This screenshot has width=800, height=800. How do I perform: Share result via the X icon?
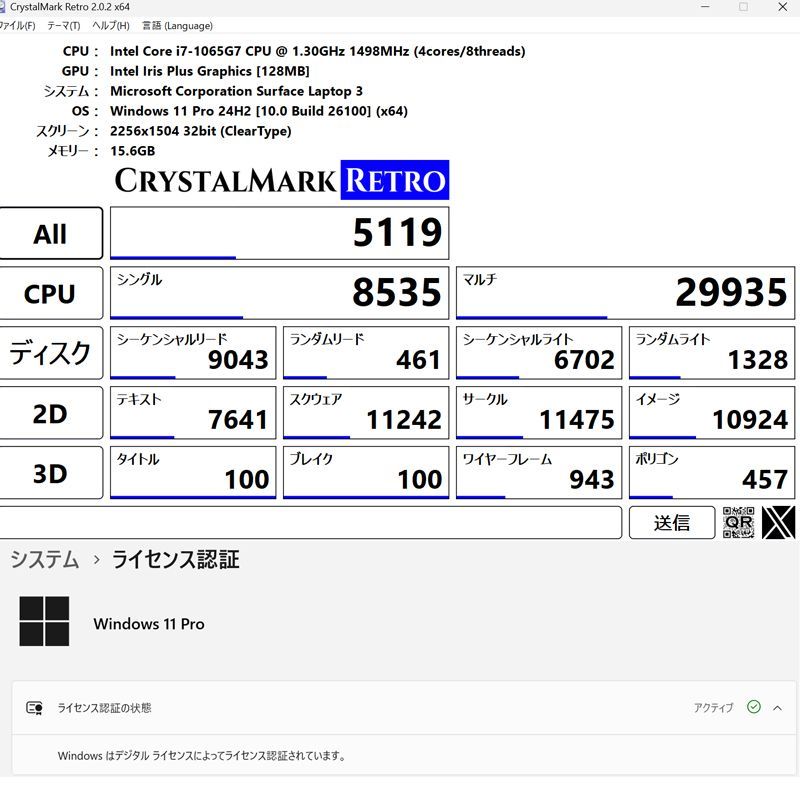click(x=778, y=522)
